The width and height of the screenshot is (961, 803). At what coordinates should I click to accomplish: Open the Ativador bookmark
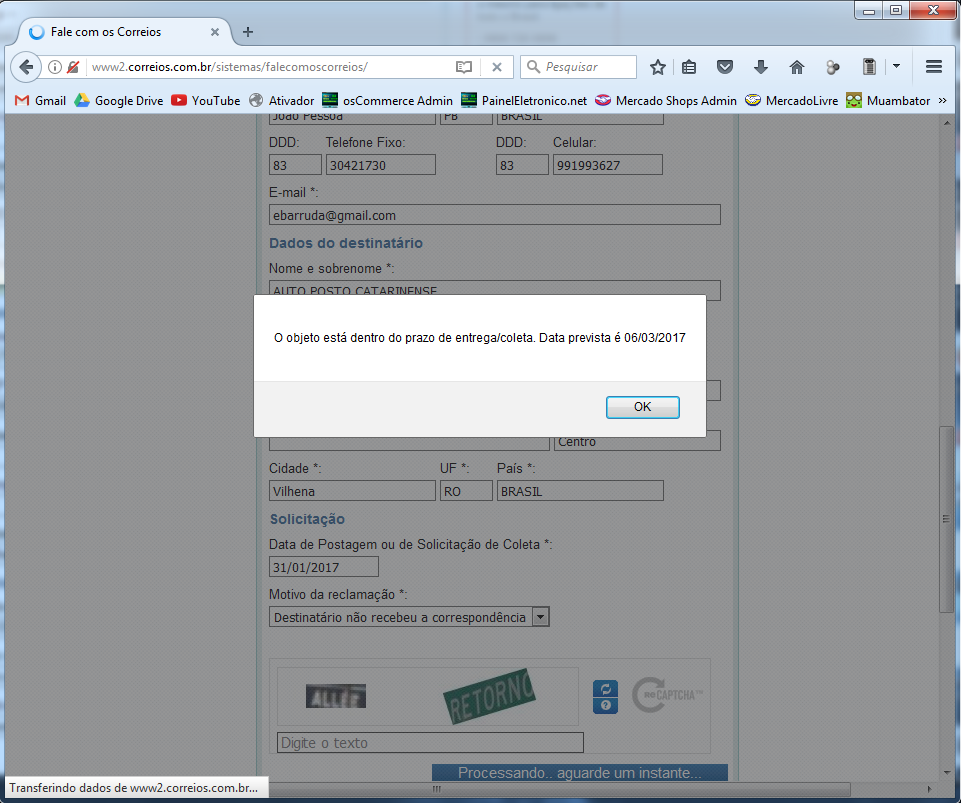tap(281, 101)
